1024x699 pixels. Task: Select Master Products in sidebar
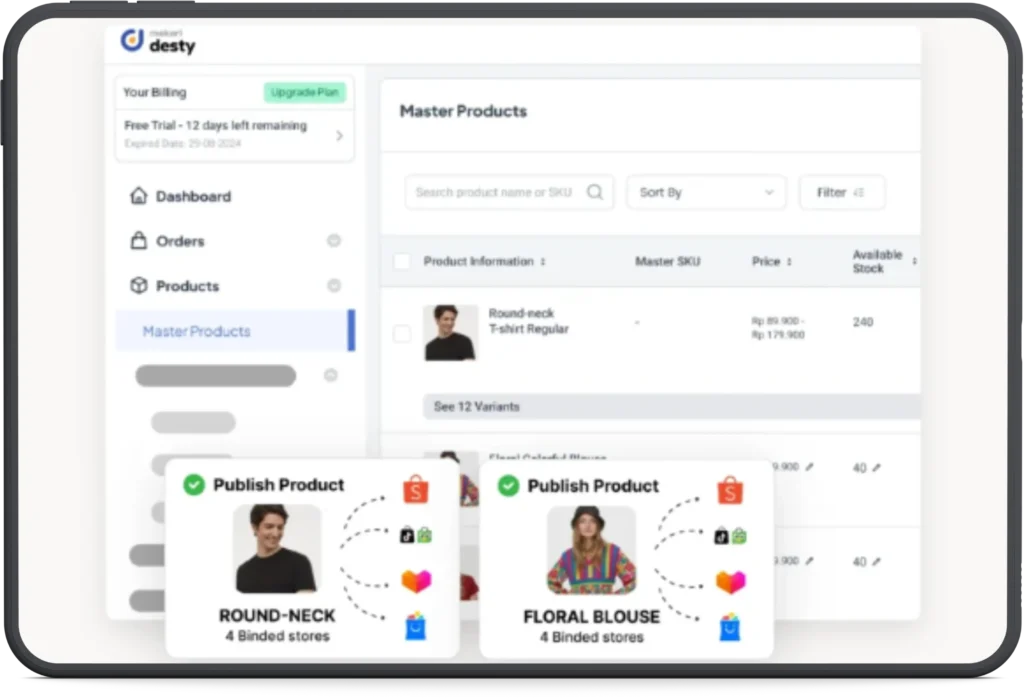pos(197,331)
